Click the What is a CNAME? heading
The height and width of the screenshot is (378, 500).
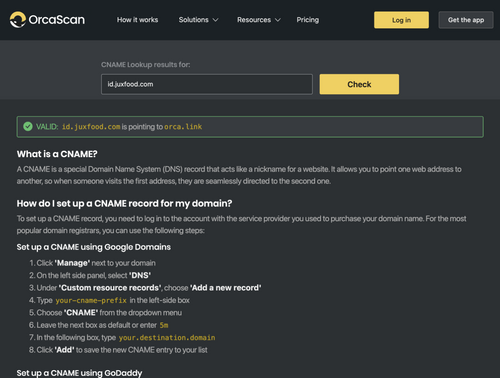point(57,154)
